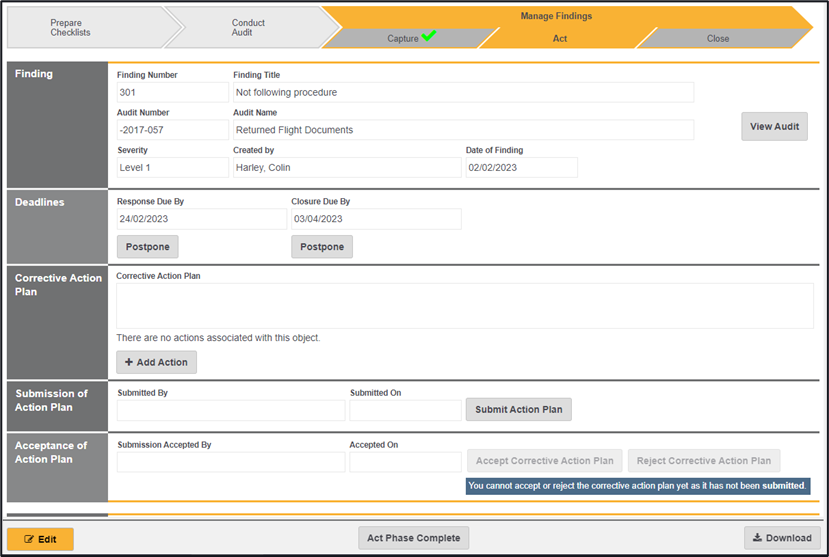Screen dimensions: 829x557
Task: Postpone the Closure Due By deadline
Action: tap(322, 247)
